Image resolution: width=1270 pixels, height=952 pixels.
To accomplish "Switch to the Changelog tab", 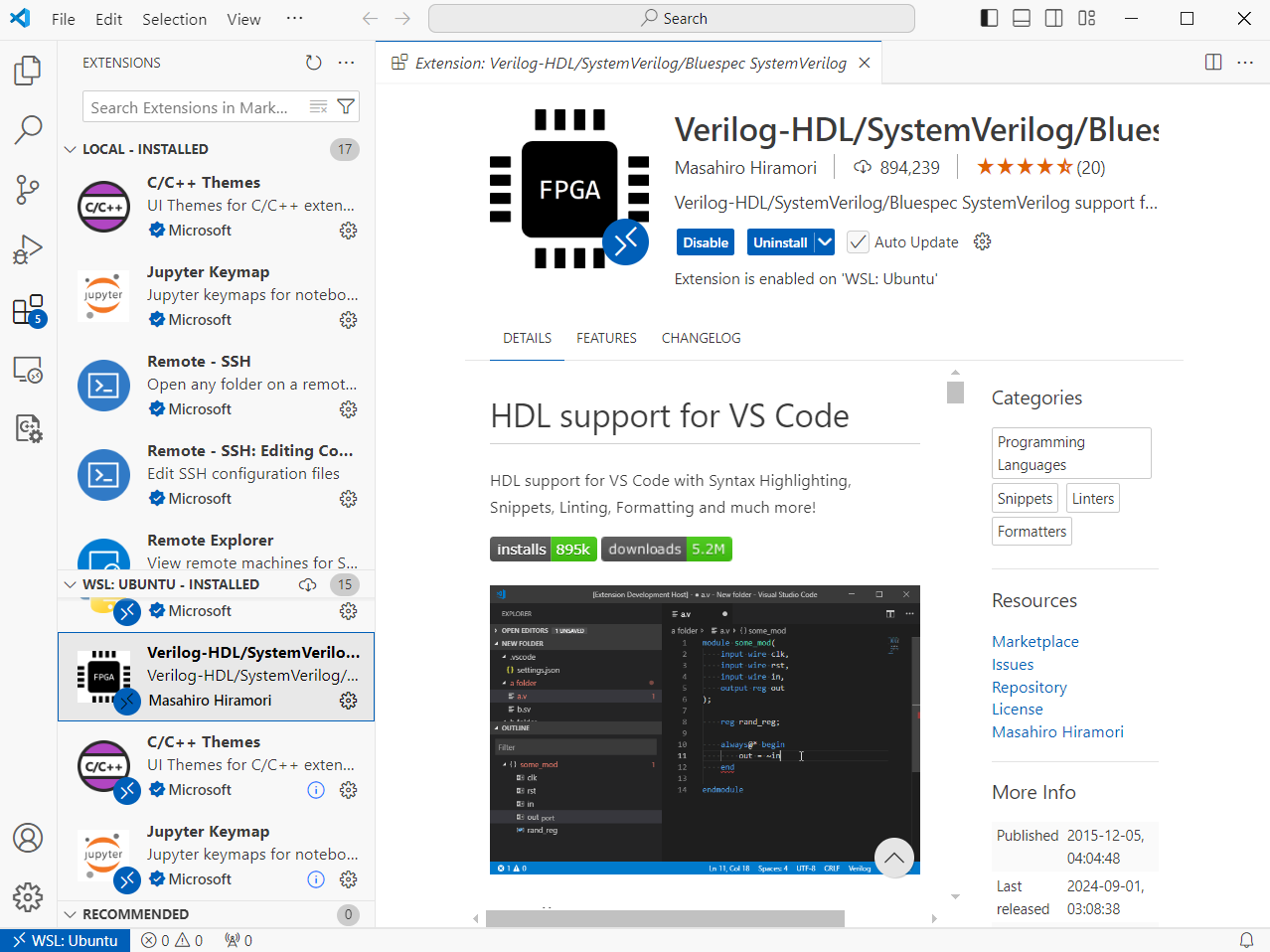I will (x=702, y=338).
